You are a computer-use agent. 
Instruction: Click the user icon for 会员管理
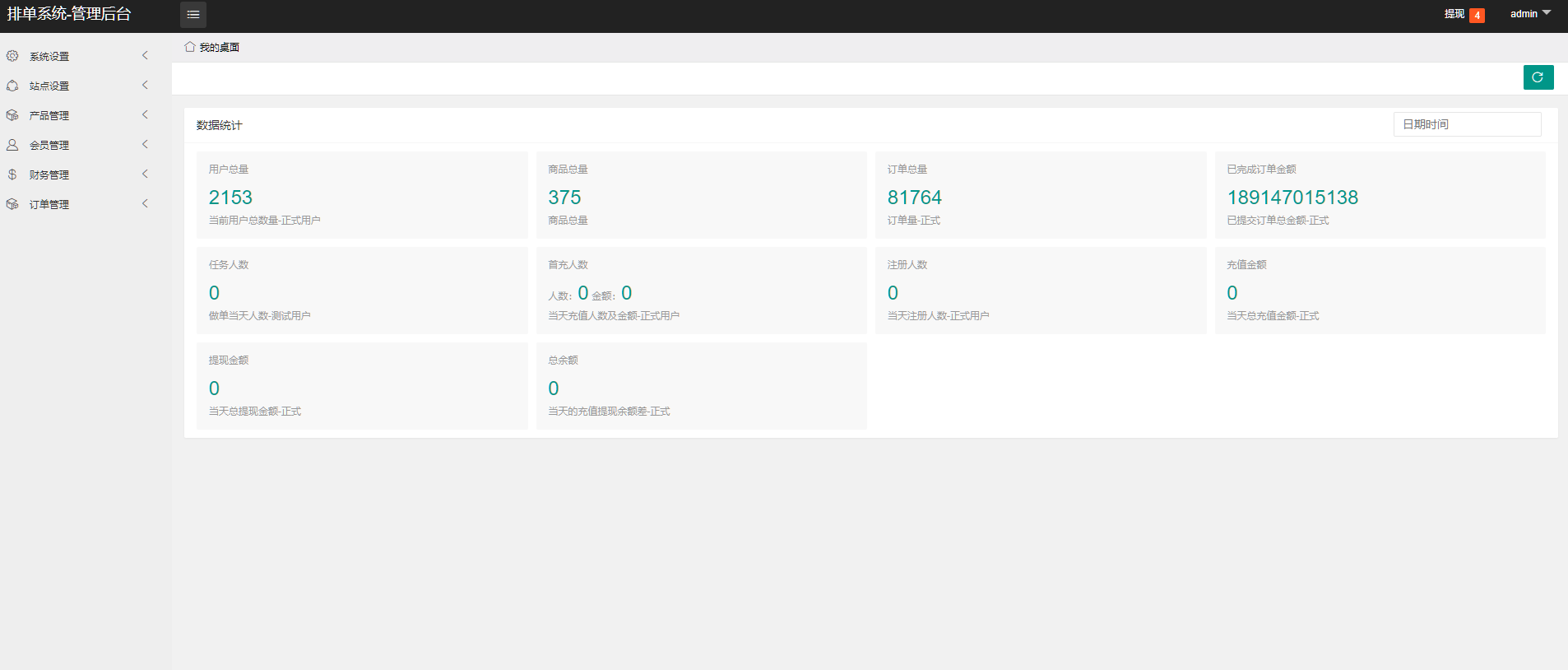[12, 145]
